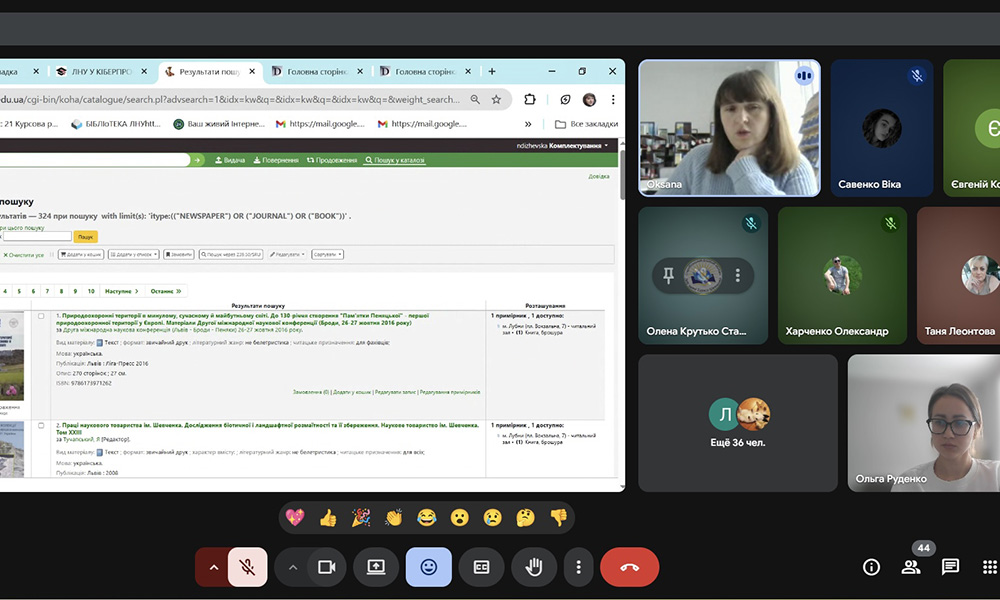Turn on the camera
This screenshot has width=1000, height=600.
point(325,567)
